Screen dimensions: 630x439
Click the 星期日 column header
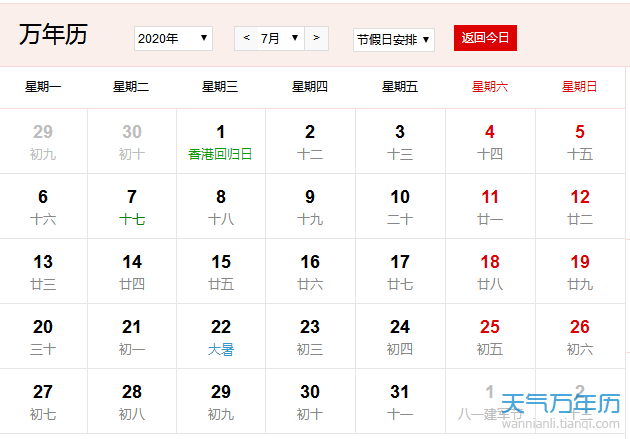580,87
